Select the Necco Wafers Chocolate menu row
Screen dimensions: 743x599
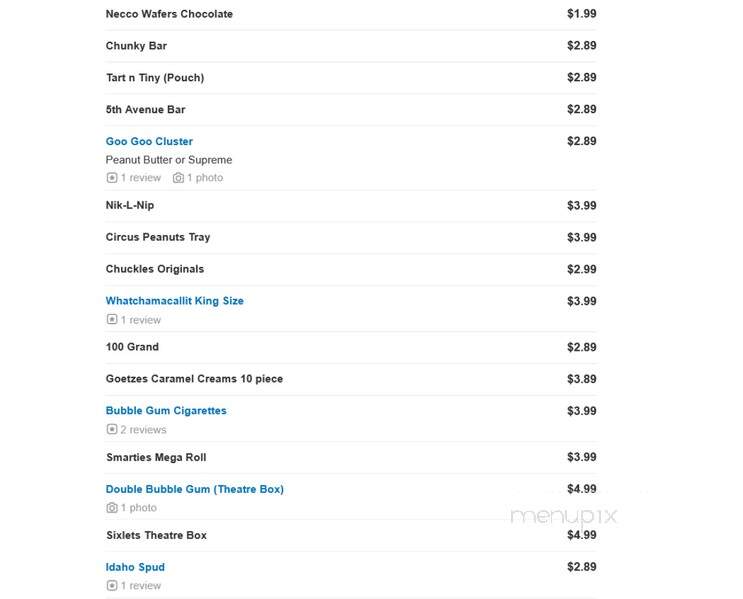coord(351,14)
